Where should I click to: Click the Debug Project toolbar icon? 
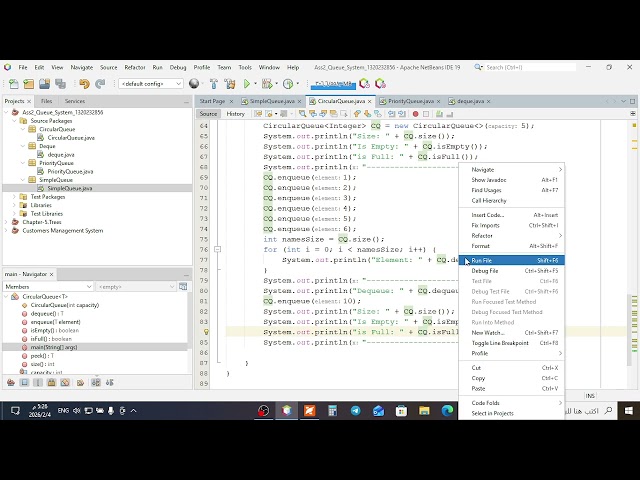267,84
